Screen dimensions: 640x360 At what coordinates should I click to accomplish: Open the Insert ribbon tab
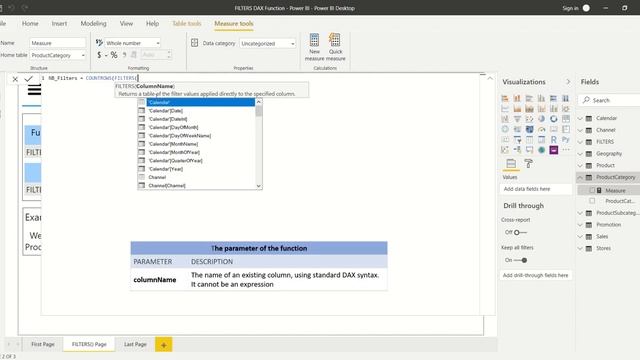click(x=59, y=24)
